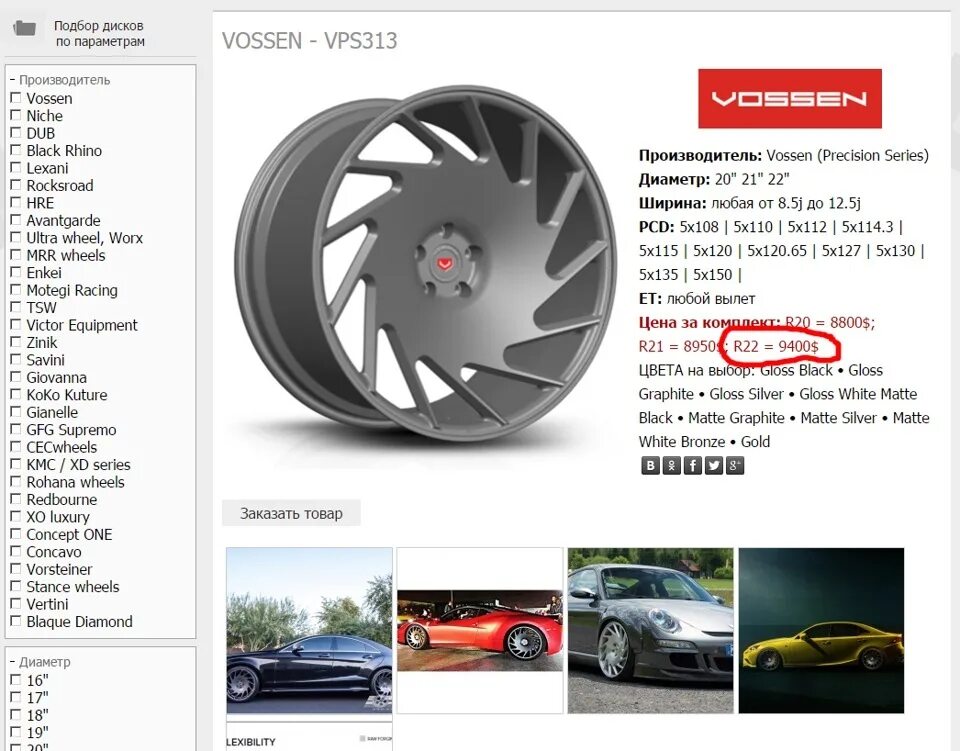Share via Google Plus icon
The width and height of the screenshot is (960, 751).
735,466
